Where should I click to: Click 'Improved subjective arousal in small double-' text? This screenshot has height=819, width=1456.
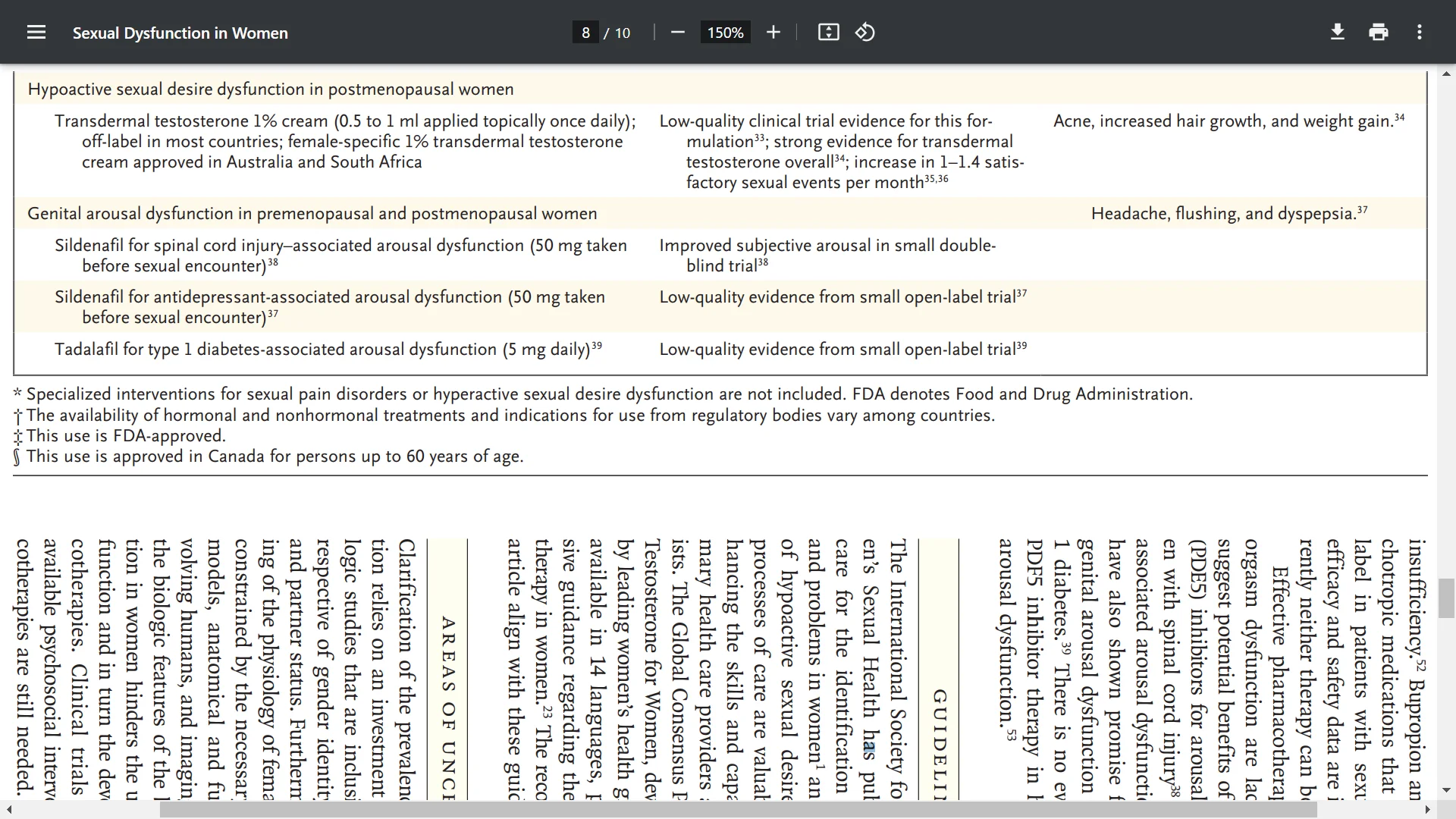(x=827, y=246)
